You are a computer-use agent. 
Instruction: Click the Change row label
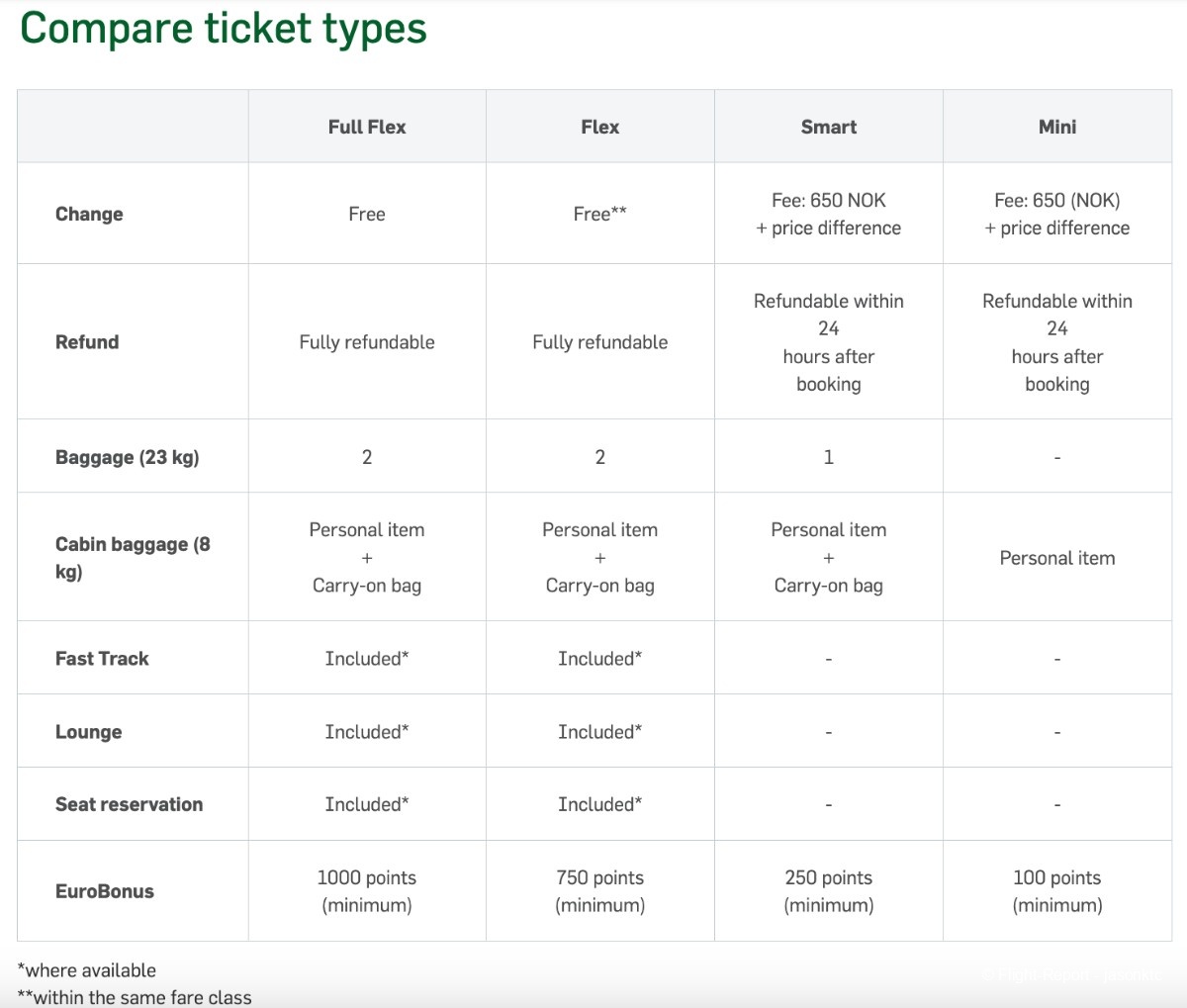(89, 214)
